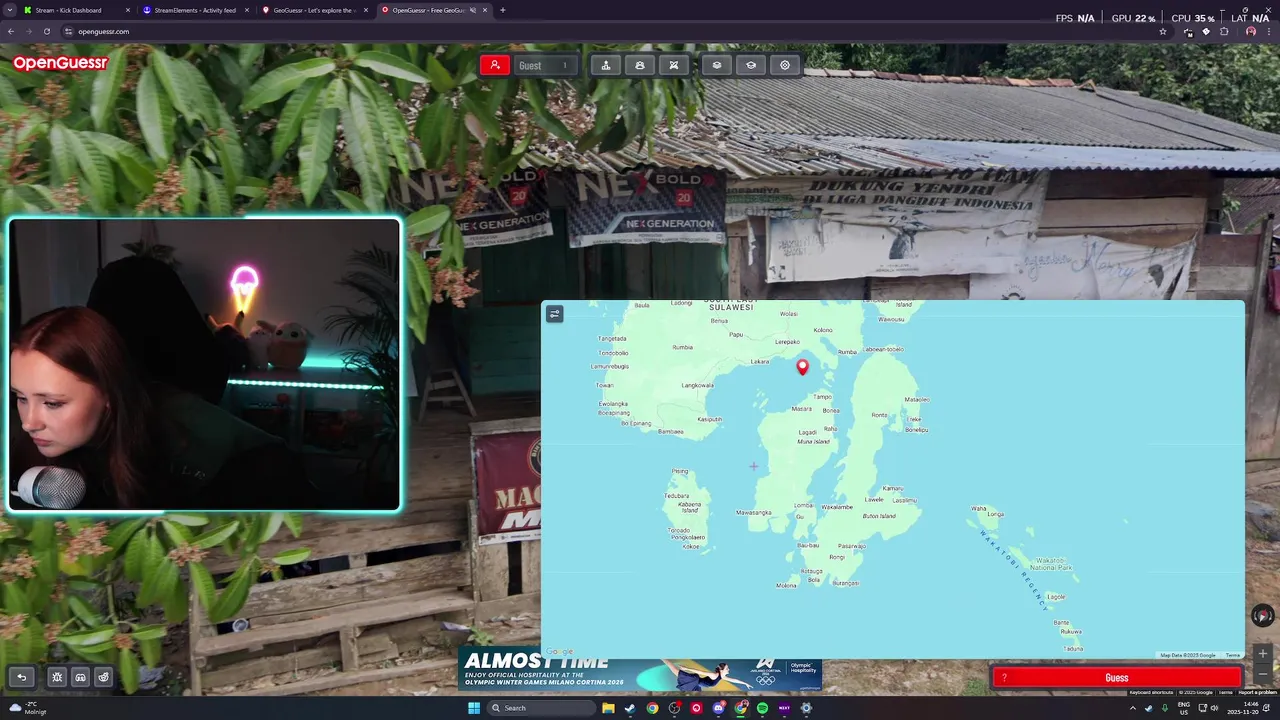This screenshot has height=720, width=1280.
Task: Open Steam from the taskbar
Action: pos(630,708)
